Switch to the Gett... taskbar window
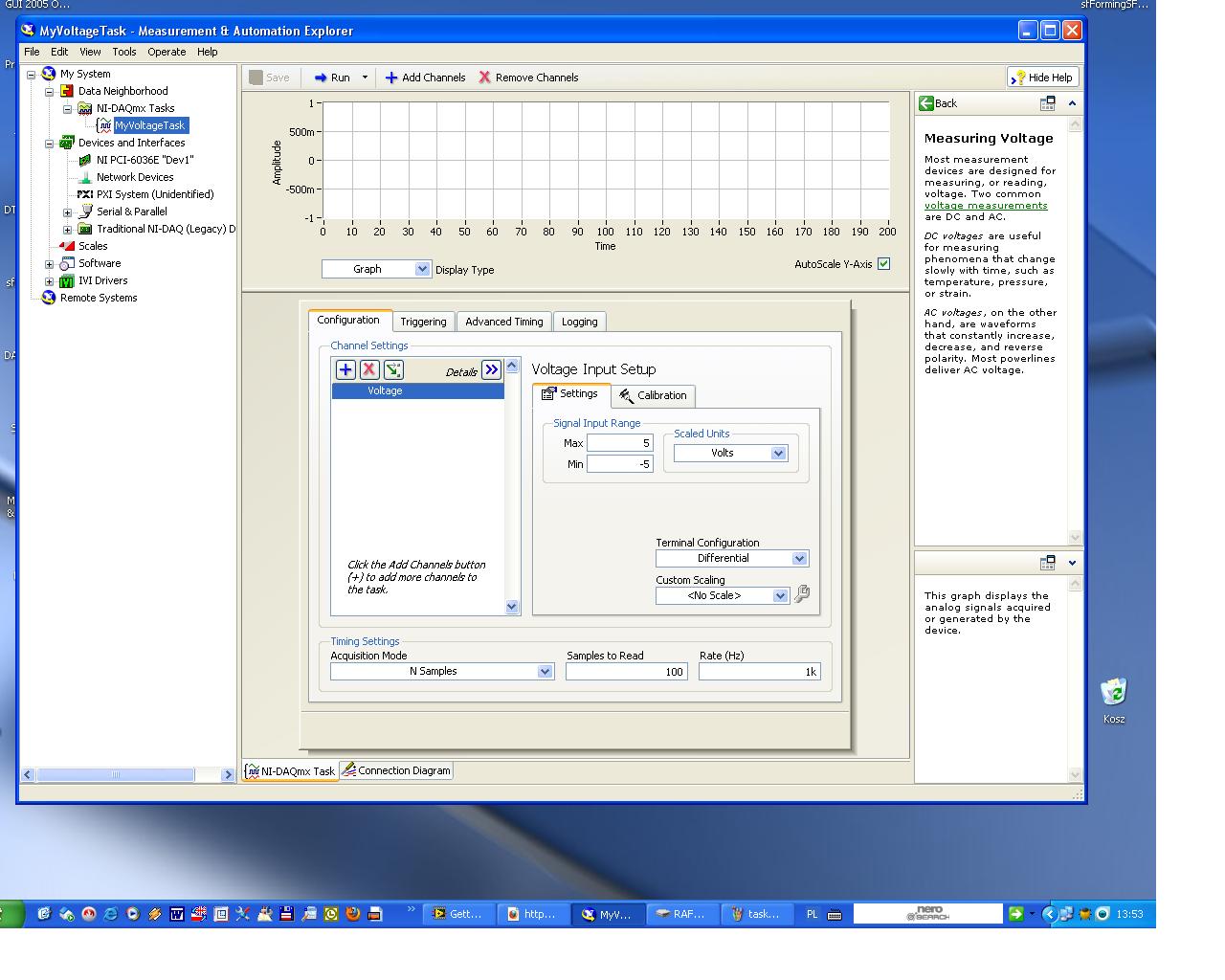The image size is (1225, 980). (x=458, y=914)
